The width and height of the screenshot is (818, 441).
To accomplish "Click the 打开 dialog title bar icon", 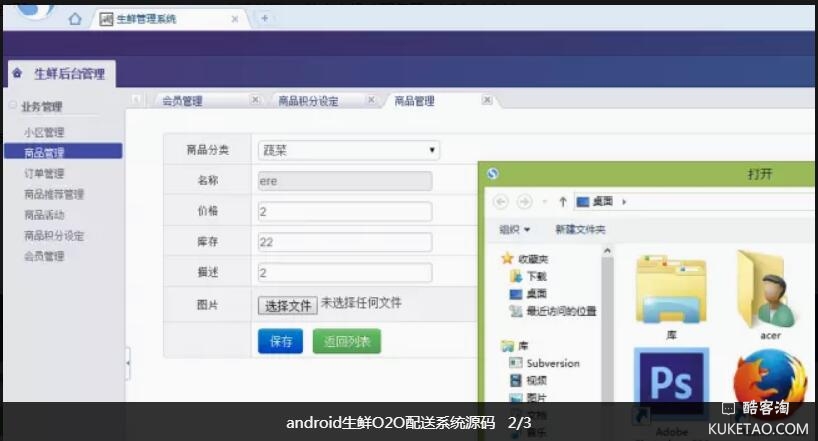I will click(x=492, y=174).
